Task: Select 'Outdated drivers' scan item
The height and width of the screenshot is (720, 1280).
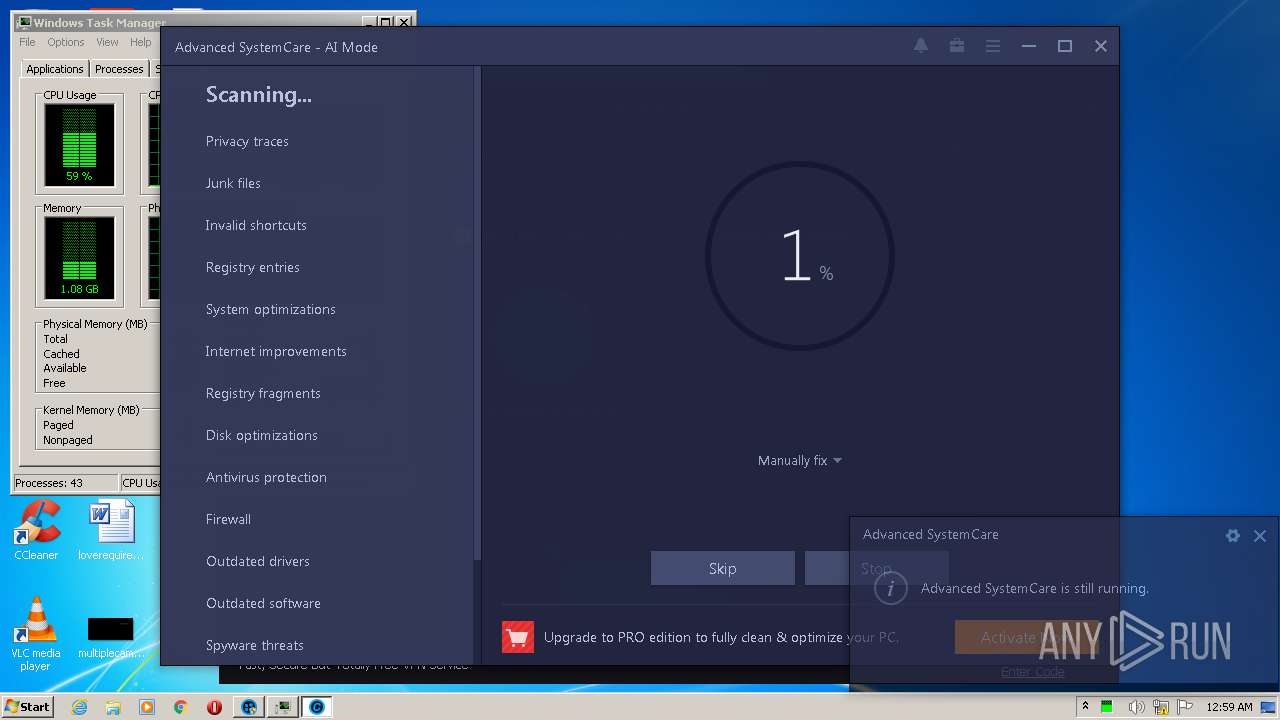Action: click(258, 561)
